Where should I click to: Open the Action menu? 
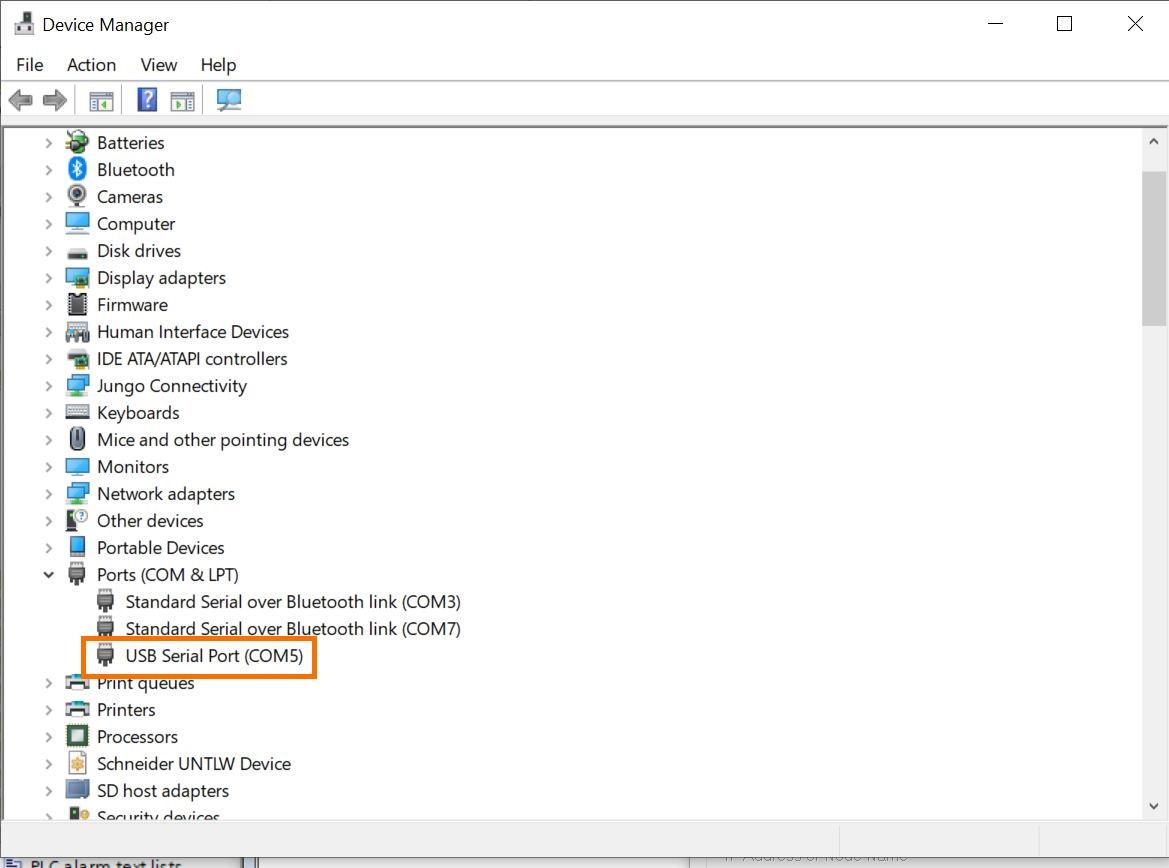pyautogui.click(x=91, y=64)
